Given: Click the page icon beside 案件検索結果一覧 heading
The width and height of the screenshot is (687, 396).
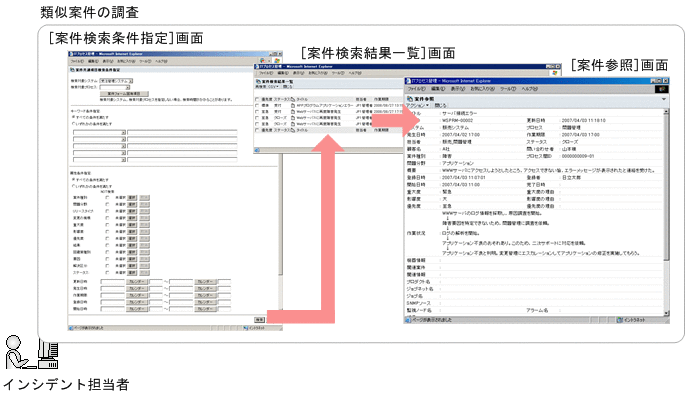Looking at the screenshot, I should [x=258, y=81].
